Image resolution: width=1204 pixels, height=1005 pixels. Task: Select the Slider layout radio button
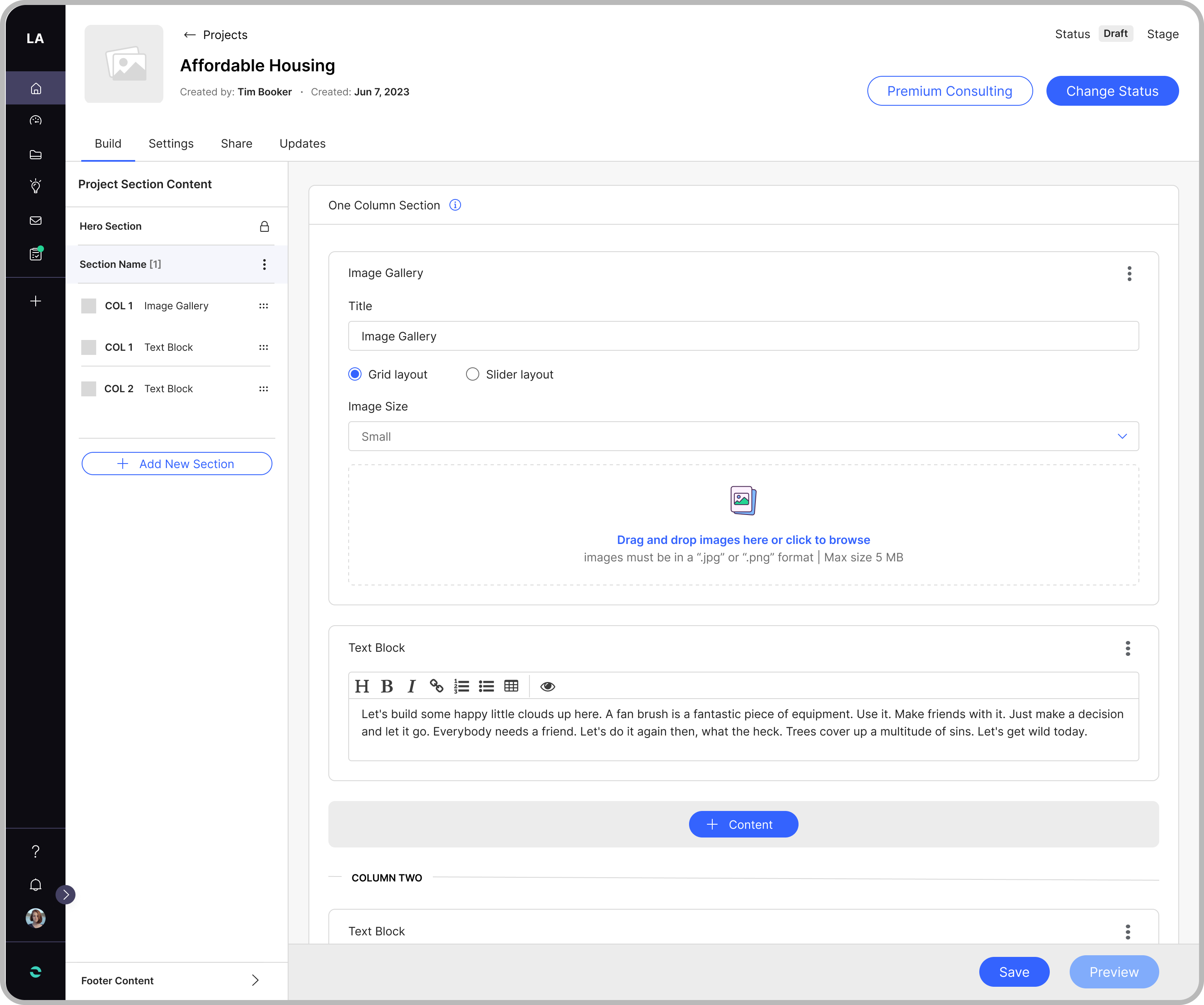472,374
